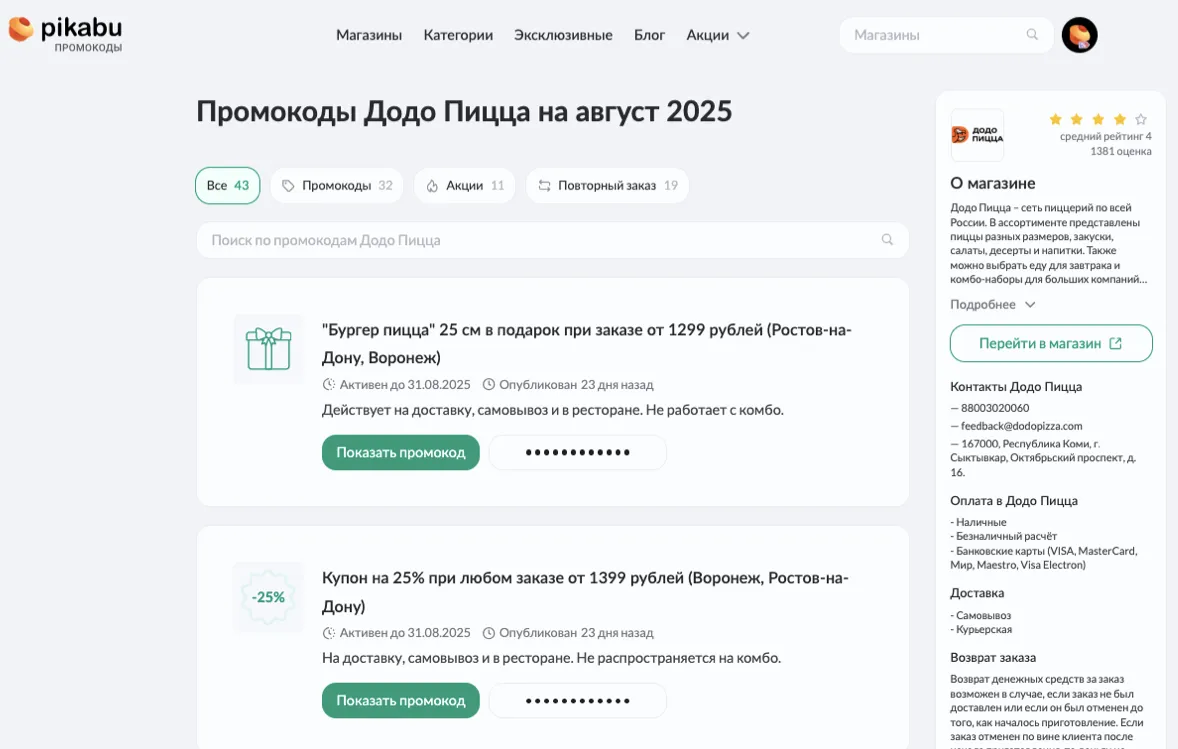Click the gift box icon on the Бургер пицца offer

(x=268, y=349)
